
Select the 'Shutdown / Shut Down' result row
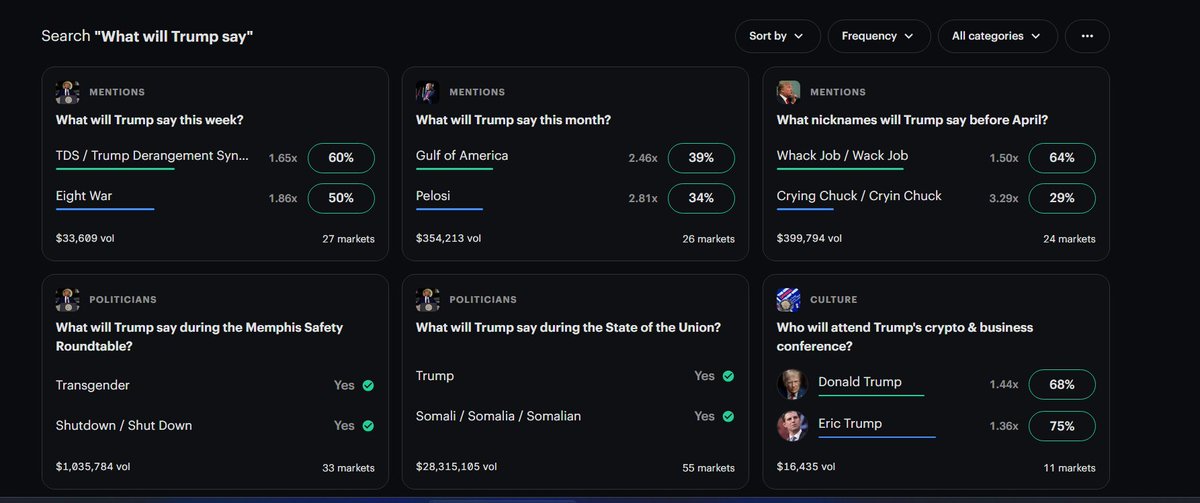(215, 425)
